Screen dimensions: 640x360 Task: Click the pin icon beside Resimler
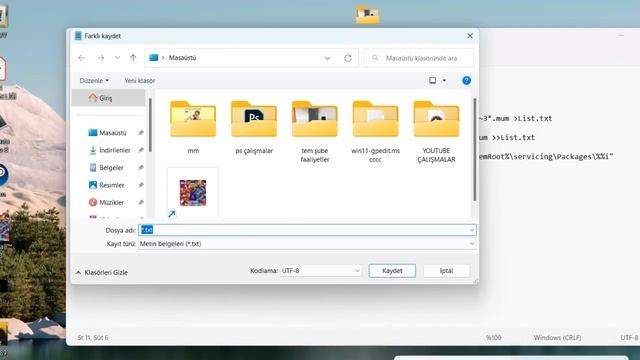tap(141, 185)
